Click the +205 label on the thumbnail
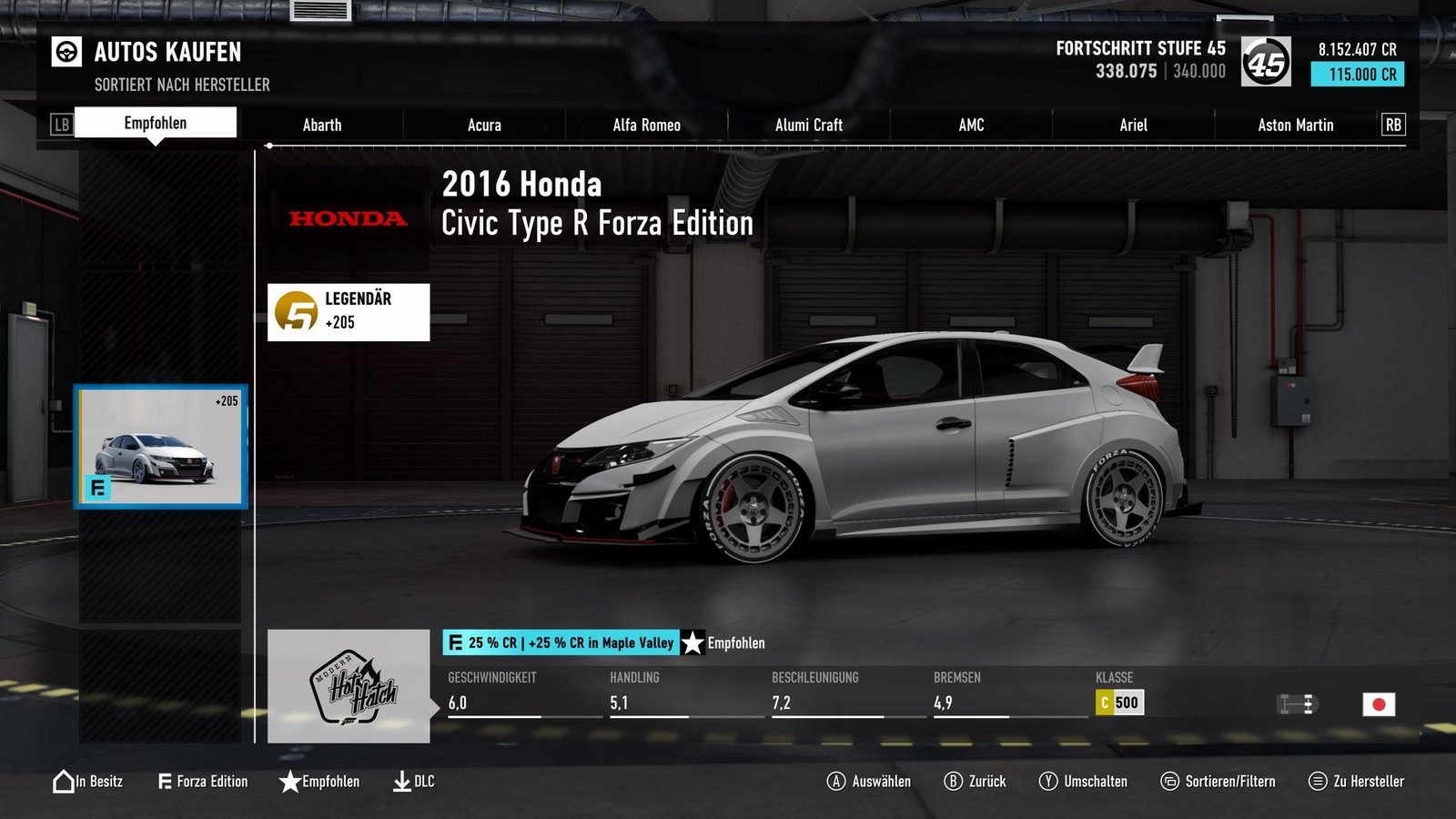Screen dimensions: 1456x819 tap(227, 400)
